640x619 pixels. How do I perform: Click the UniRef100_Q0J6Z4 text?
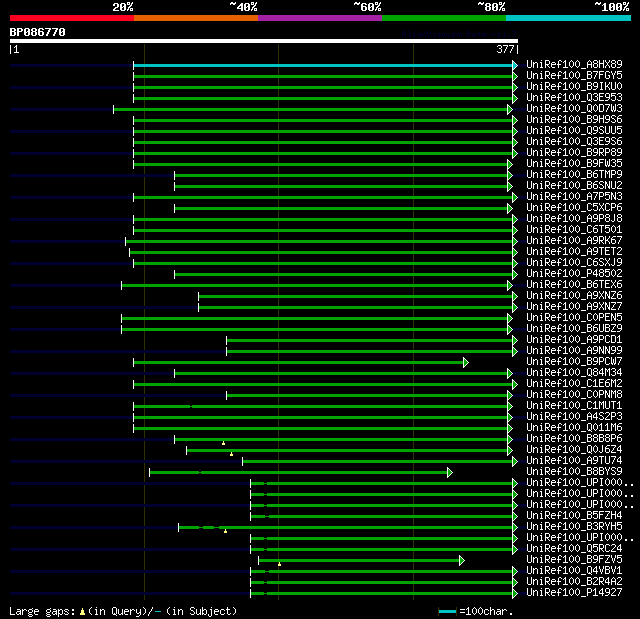(574, 450)
